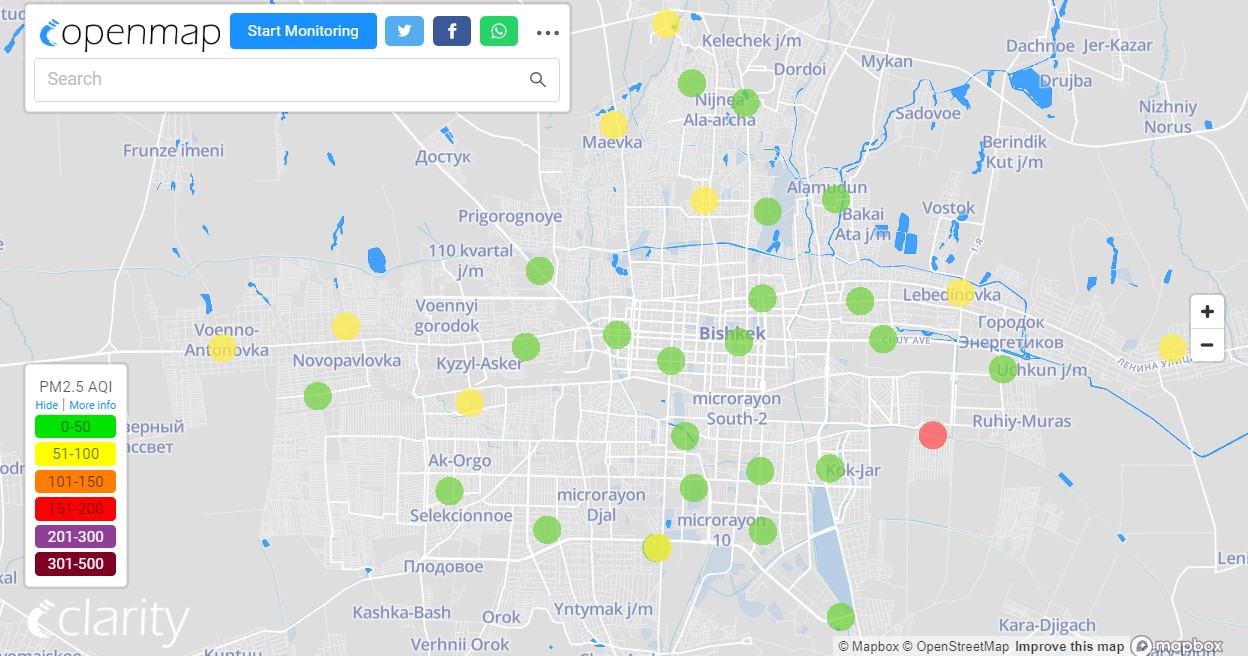Open the OpenStreetMap attribution link

[x=955, y=647]
